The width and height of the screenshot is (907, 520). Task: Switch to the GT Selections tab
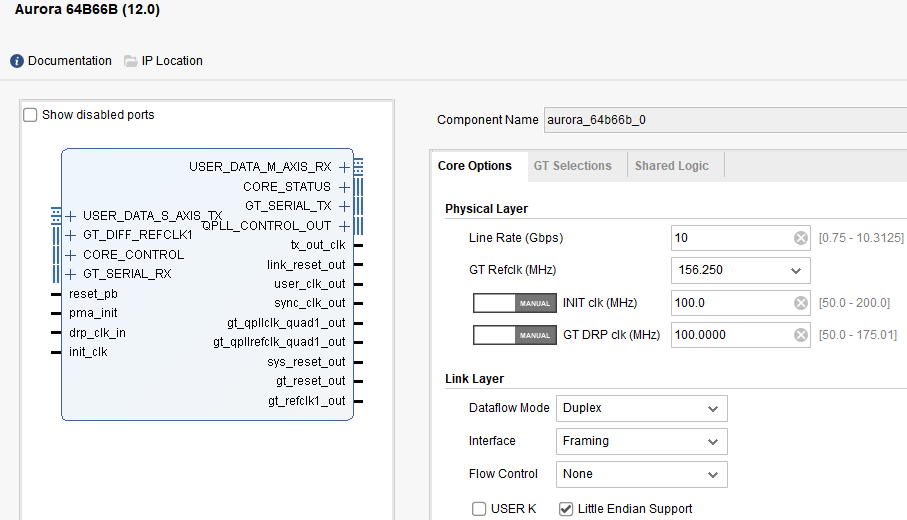573,166
